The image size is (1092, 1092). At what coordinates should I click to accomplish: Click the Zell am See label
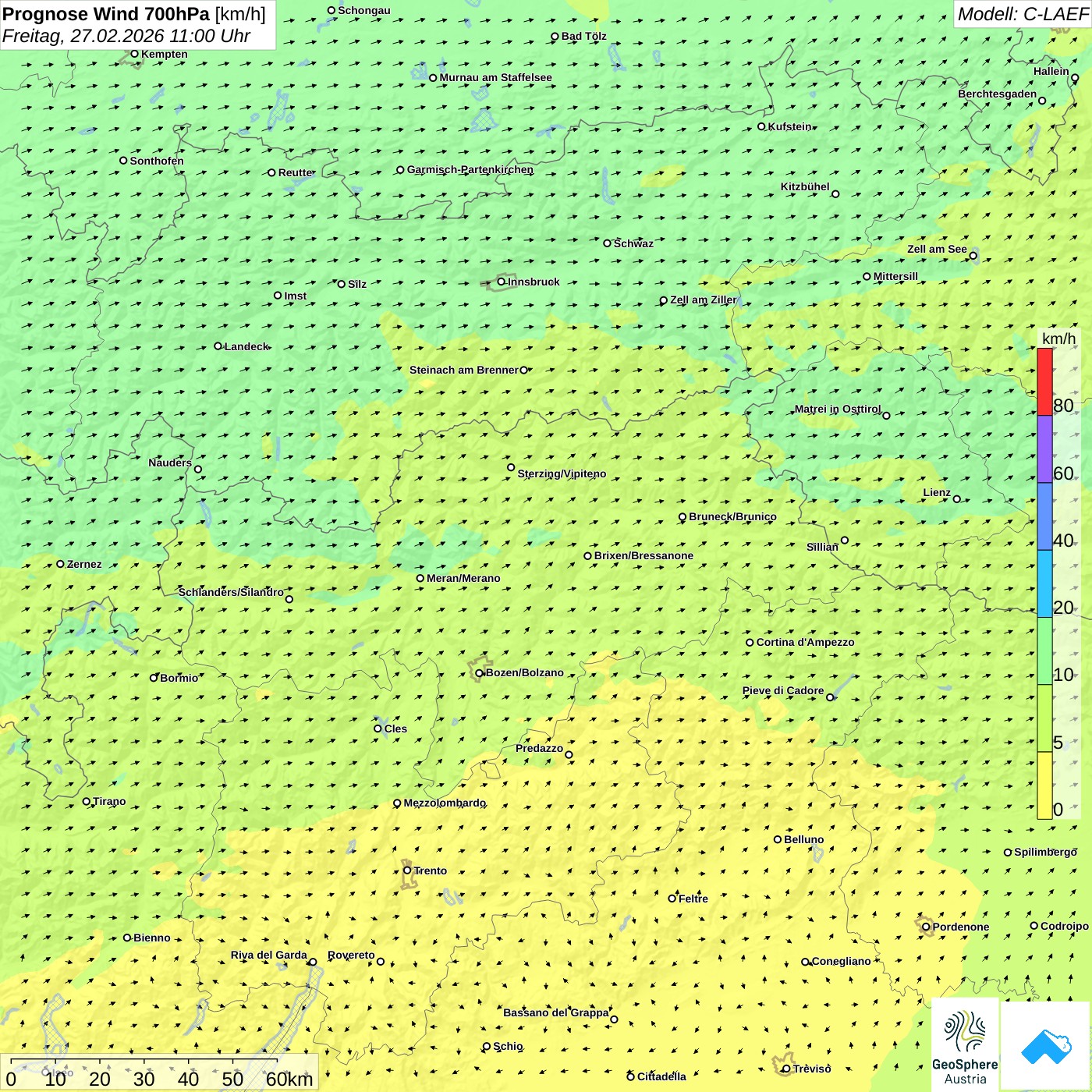[x=937, y=249]
